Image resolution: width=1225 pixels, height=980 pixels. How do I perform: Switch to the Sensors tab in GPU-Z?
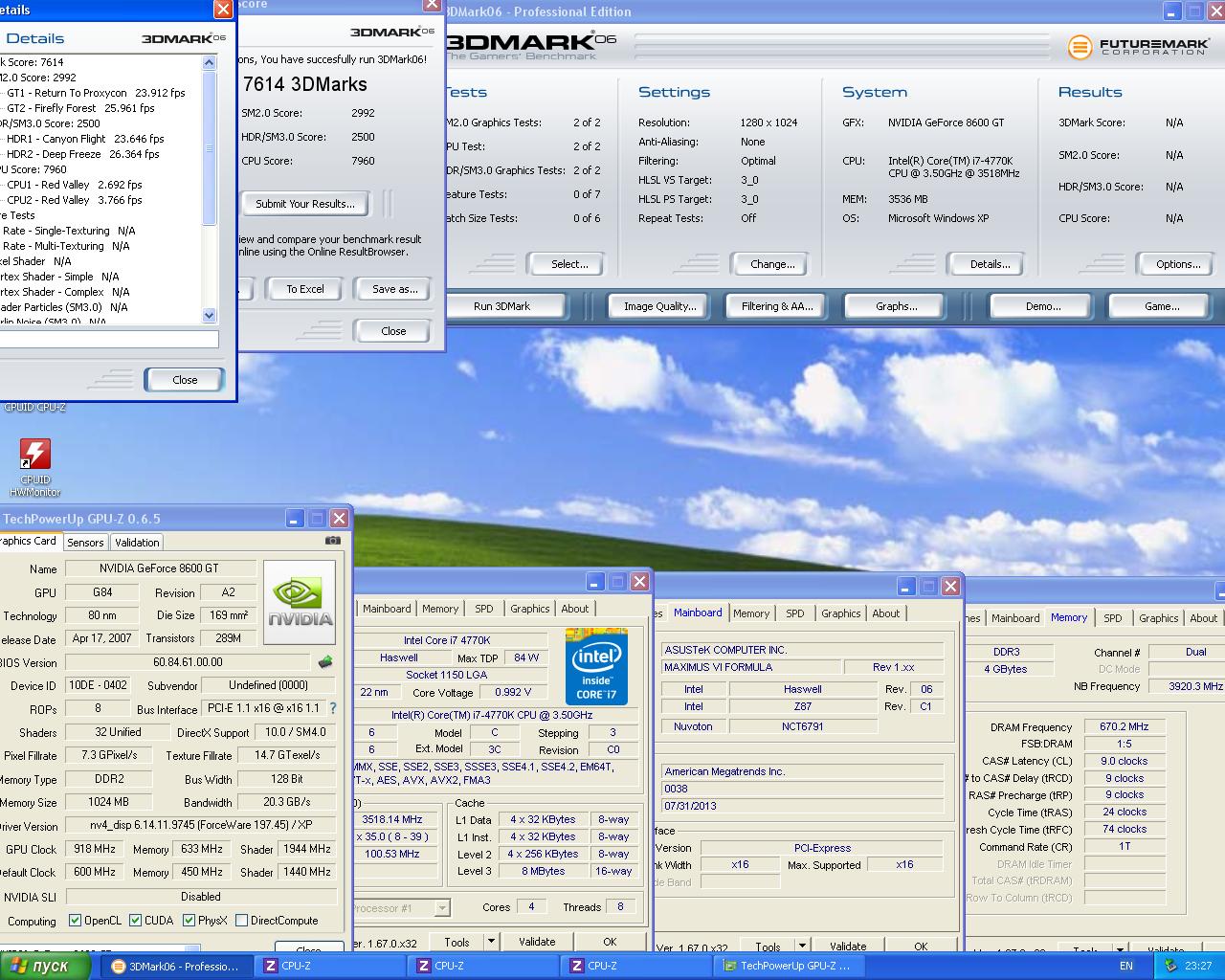click(x=85, y=542)
